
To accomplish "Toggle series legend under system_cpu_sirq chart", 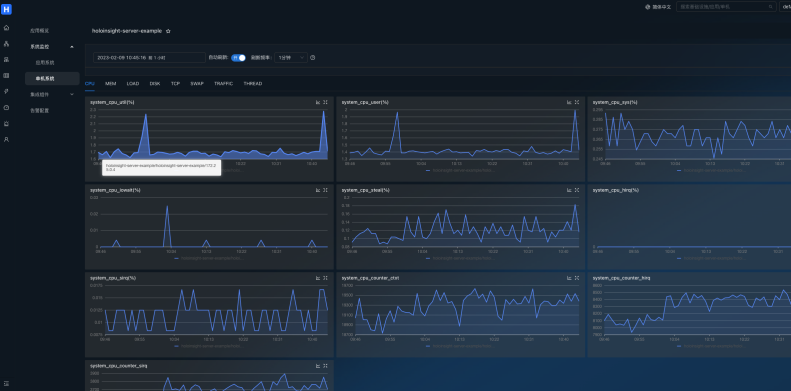I will [x=209, y=346].
